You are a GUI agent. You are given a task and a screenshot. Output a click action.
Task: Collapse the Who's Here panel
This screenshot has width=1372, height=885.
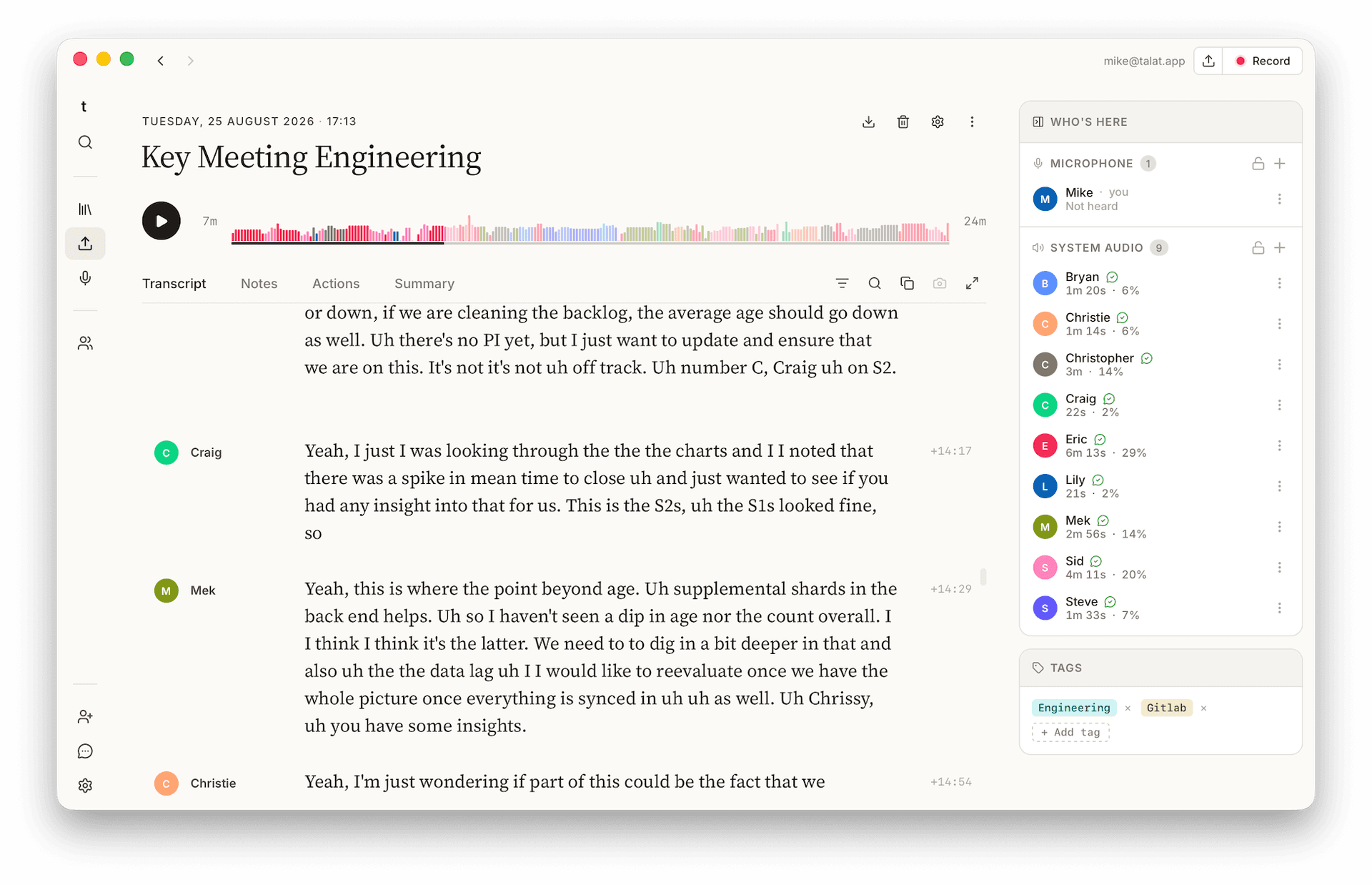(x=1038, y=122)
